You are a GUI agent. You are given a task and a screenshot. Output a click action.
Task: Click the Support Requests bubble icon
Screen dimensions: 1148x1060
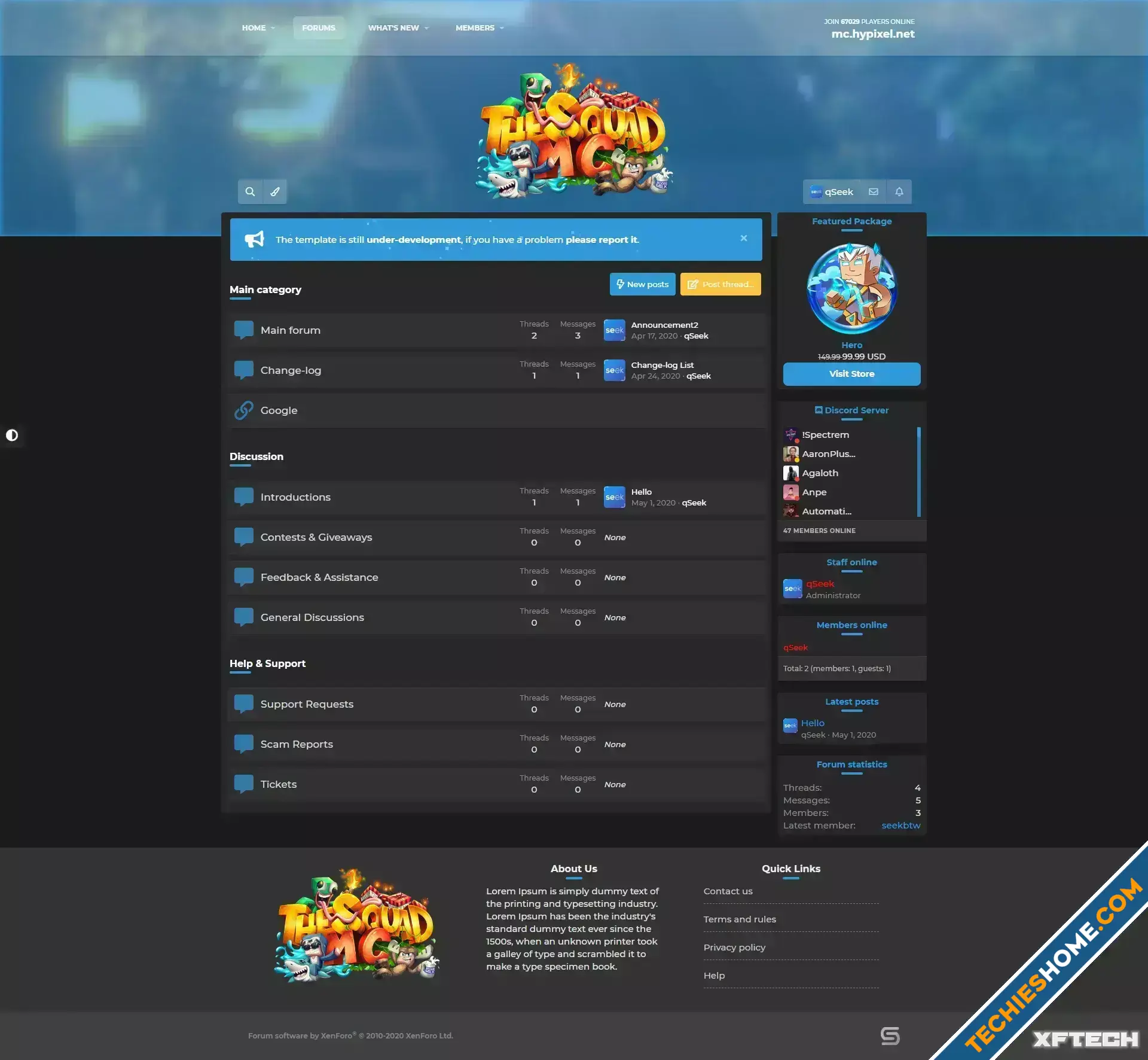pyautogui.click(x=243, y=704)
